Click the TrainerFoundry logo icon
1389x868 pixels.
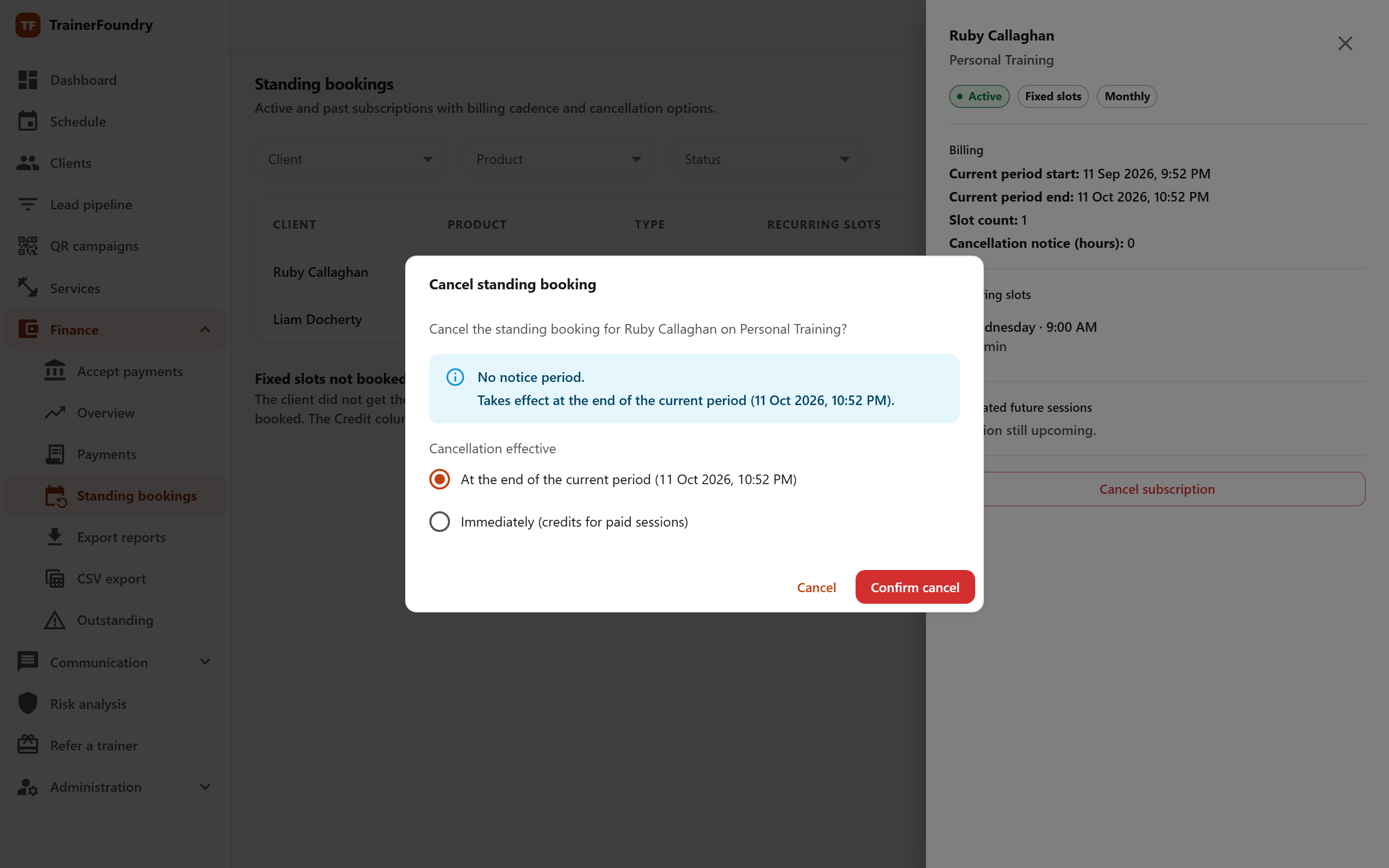pyautogui.click(x=27, y=25)
